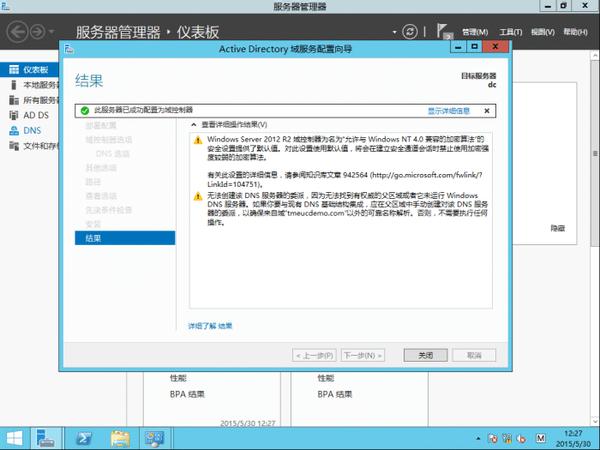Maximize the Active Directory wizard window

pyautogui.click(x=474, y=47)
